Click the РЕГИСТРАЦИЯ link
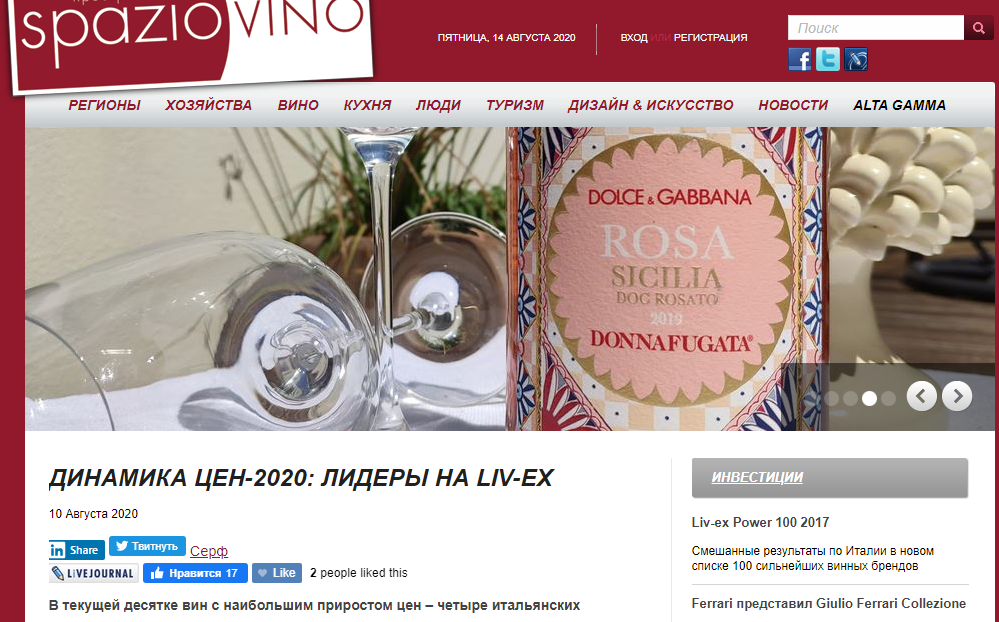 coord(710,38)
